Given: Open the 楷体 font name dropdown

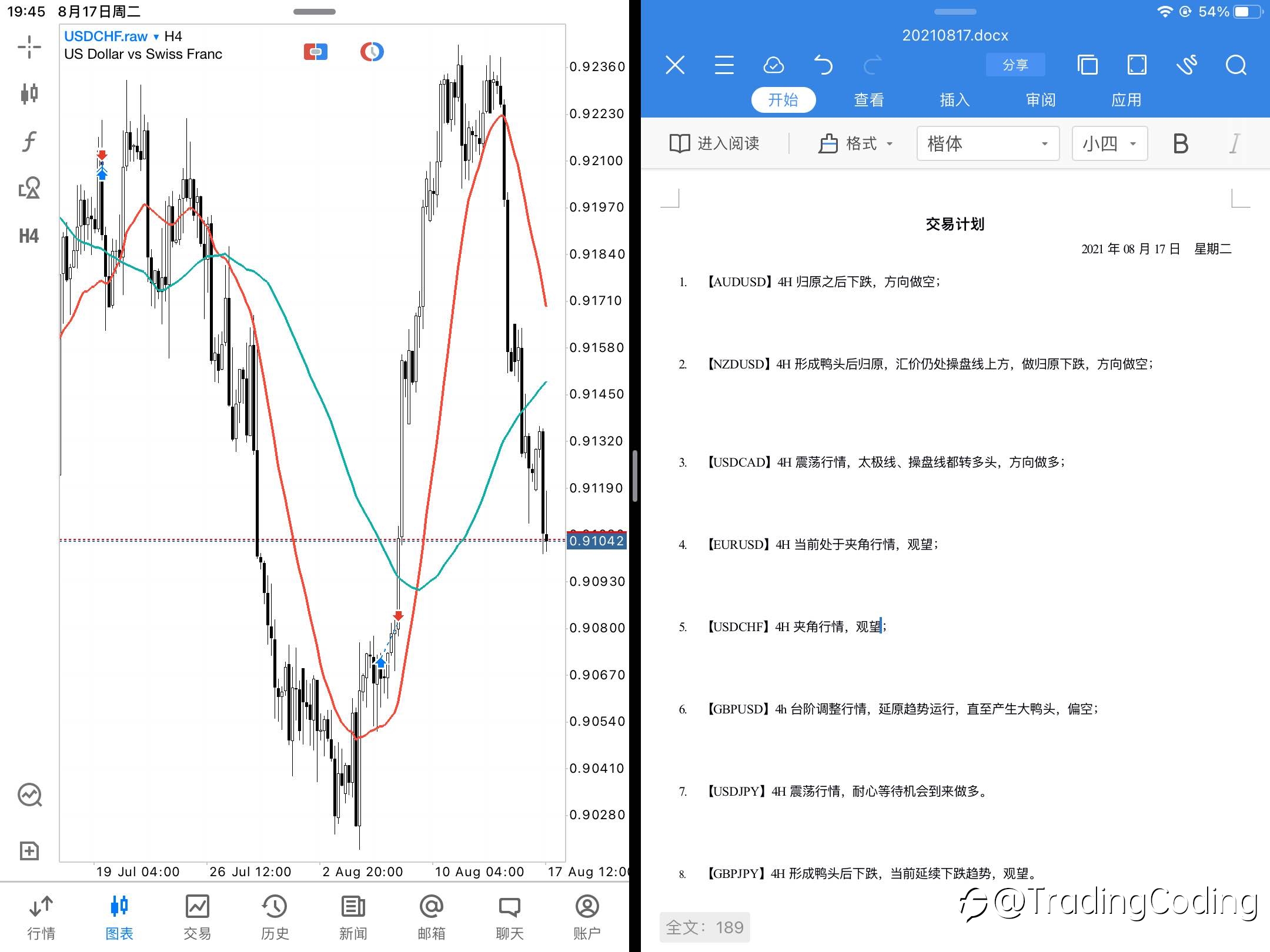Looking at the screenshot, I should pyautogui.click(x=988, y=143).
